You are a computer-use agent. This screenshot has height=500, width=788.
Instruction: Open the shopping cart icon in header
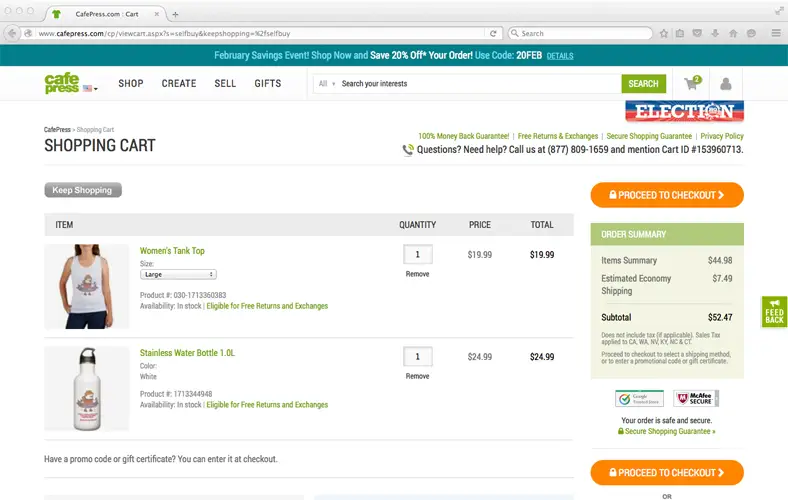(693, 83)
